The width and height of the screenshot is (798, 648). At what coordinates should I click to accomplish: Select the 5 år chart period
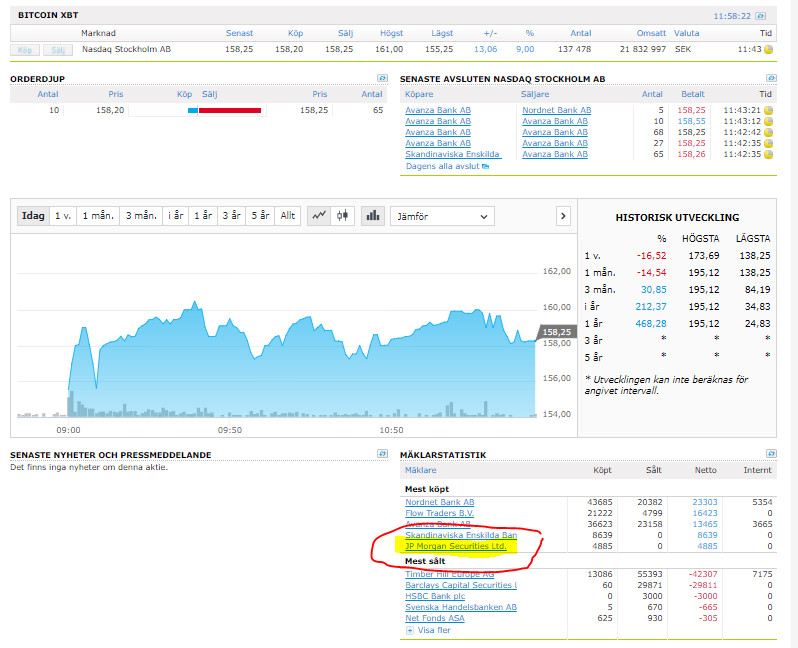[x=260, y=216]
